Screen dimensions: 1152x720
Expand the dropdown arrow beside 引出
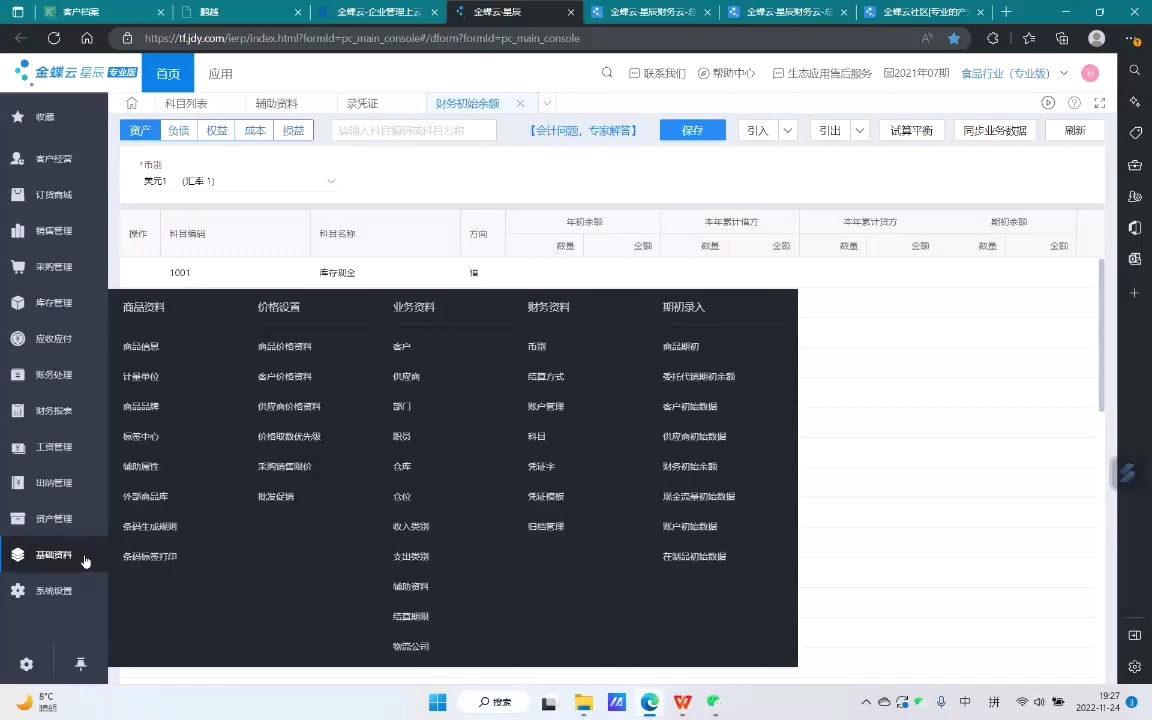(x=857, y=130)
